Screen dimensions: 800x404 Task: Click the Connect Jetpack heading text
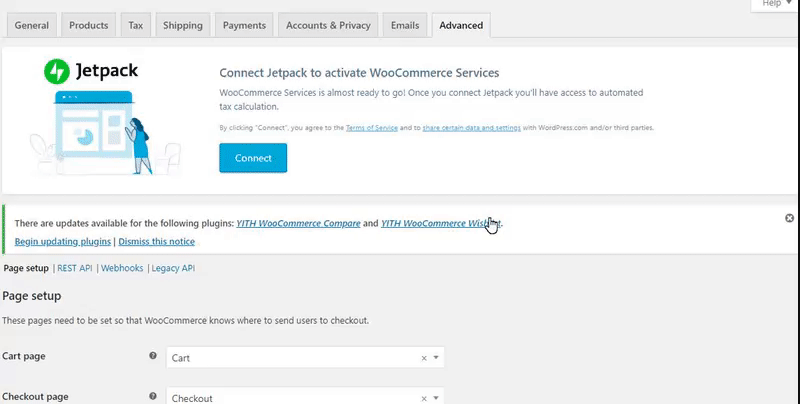tap(359, 73)
